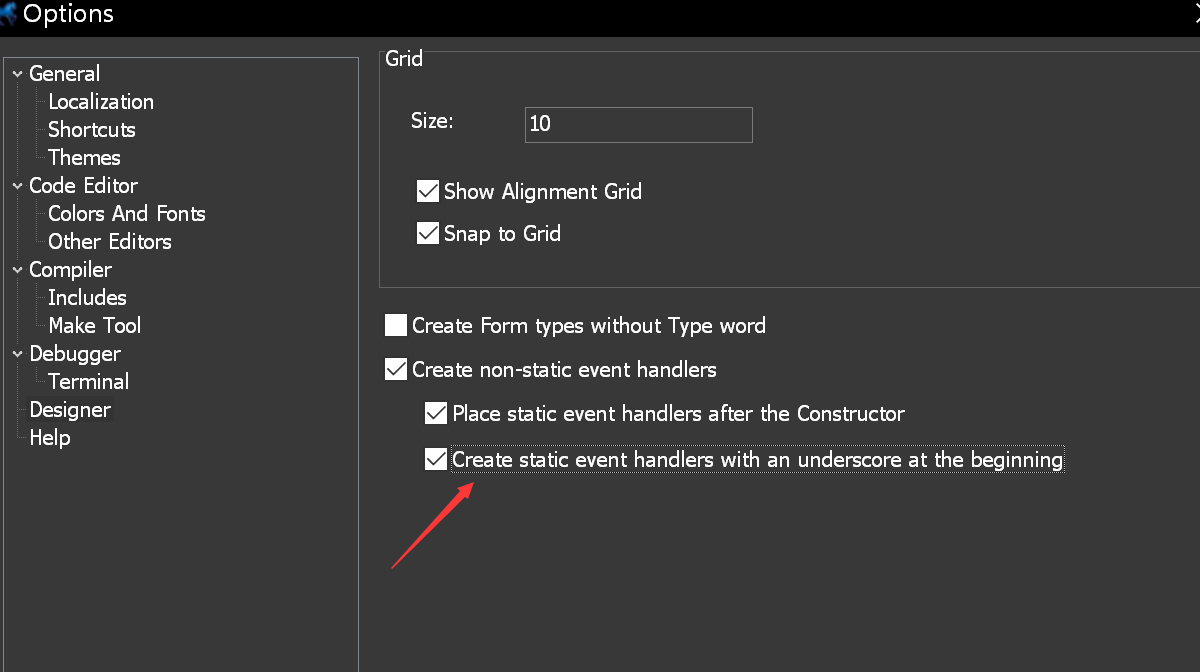Uncheck Create non-static event handlers

point(396,368)
